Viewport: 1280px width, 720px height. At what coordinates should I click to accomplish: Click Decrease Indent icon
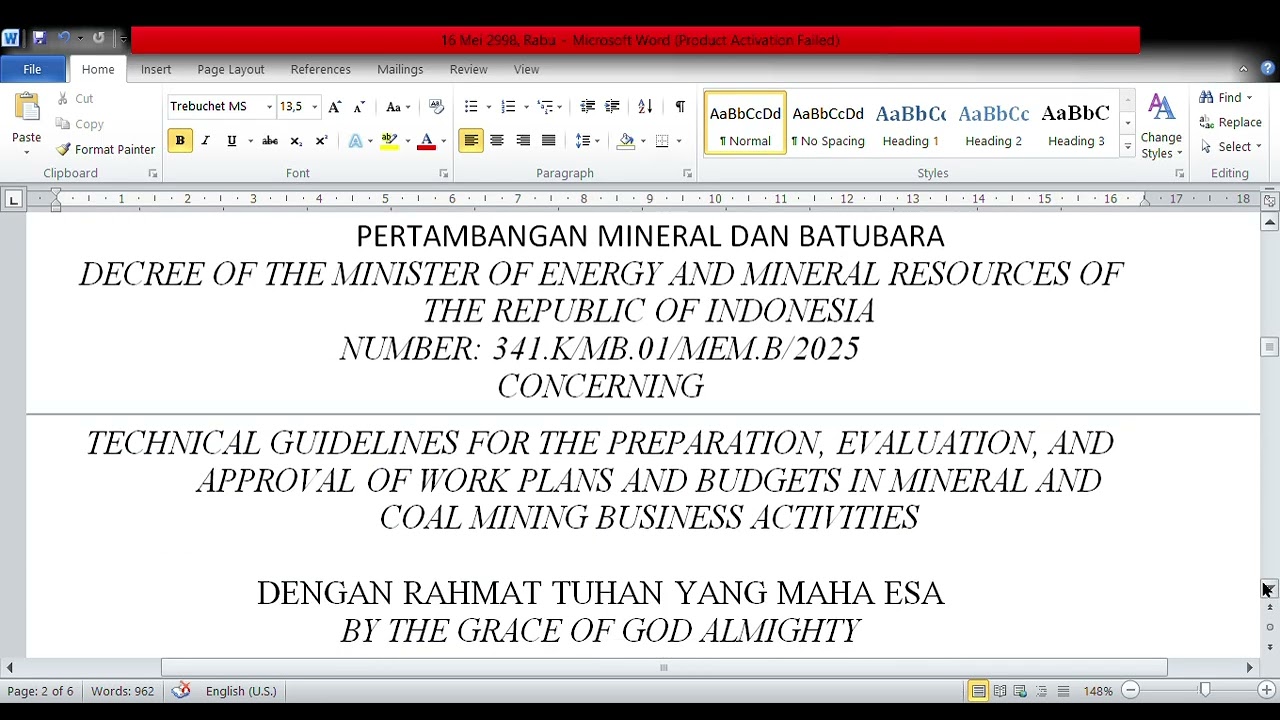tap(588, 107)
